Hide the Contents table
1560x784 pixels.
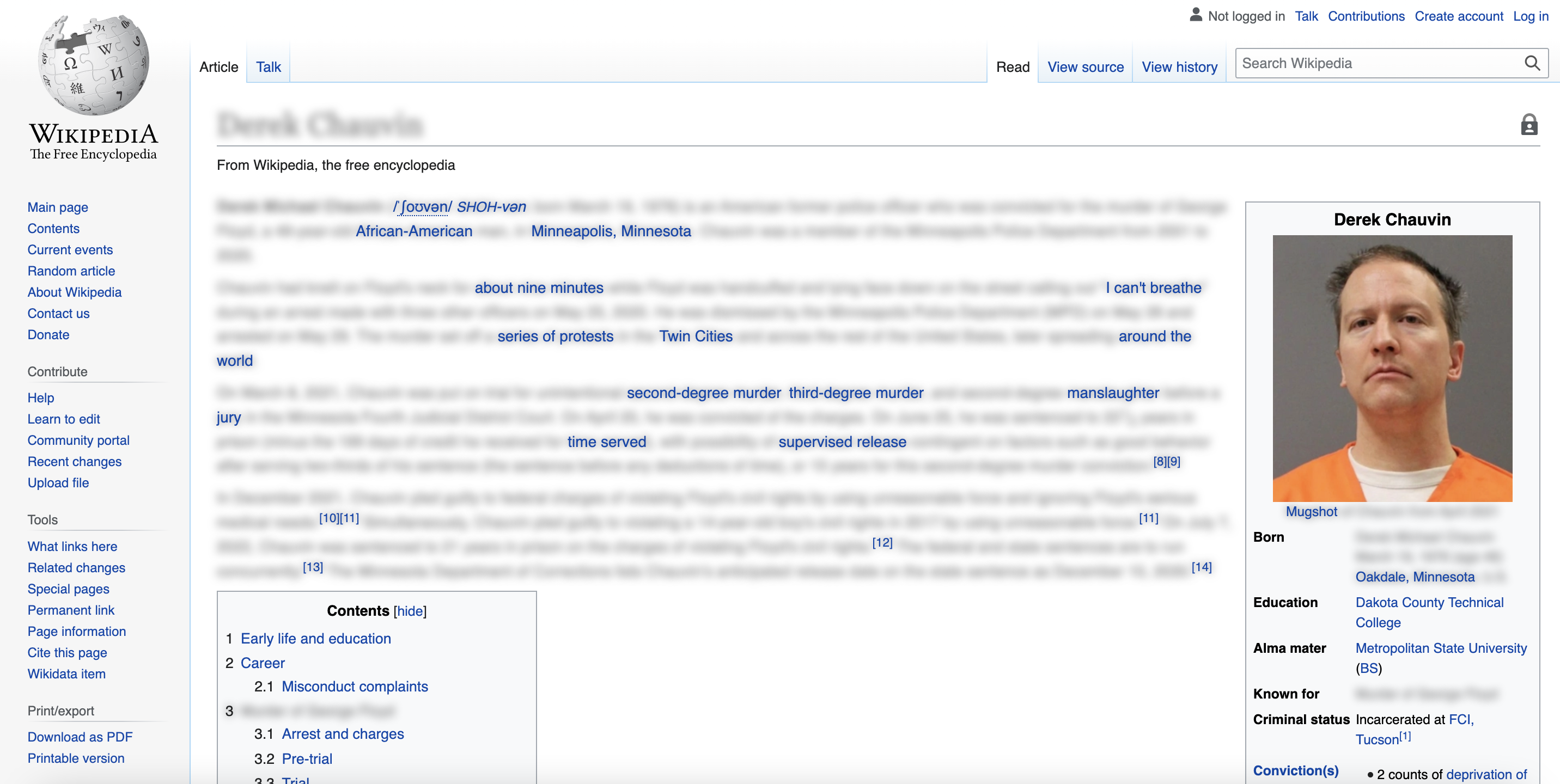pos(410,611)
